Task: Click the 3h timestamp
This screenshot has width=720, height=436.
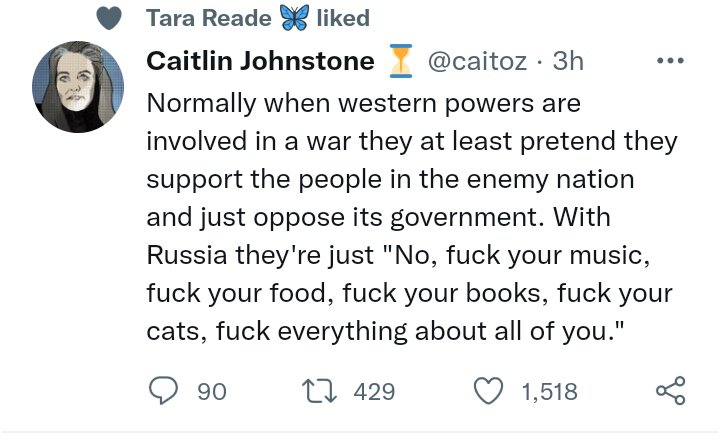Action: pyautogui.click(x=567, y=61)
